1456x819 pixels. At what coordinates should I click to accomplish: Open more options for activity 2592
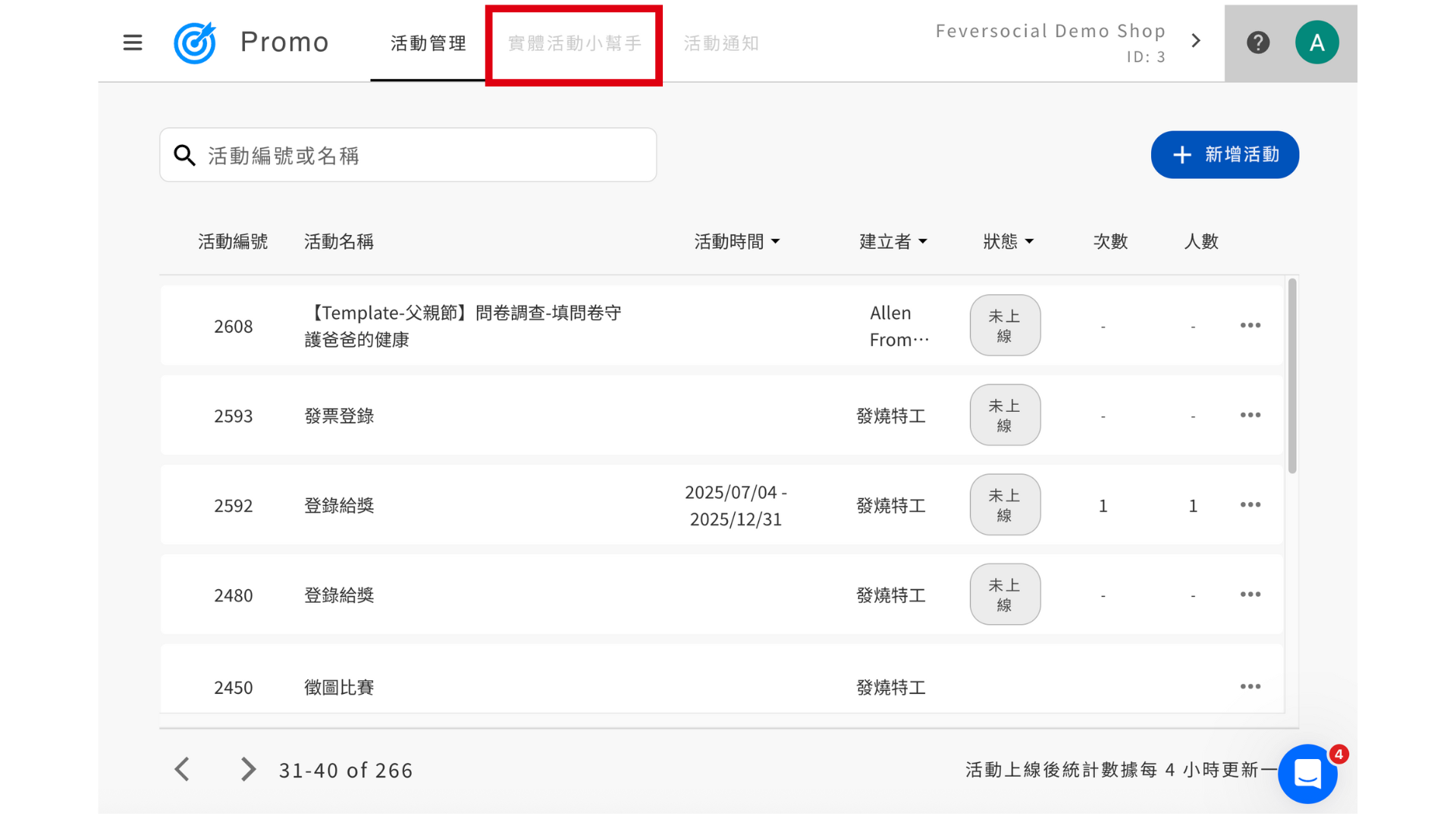pyautogui.click(x=1250, y=505)
